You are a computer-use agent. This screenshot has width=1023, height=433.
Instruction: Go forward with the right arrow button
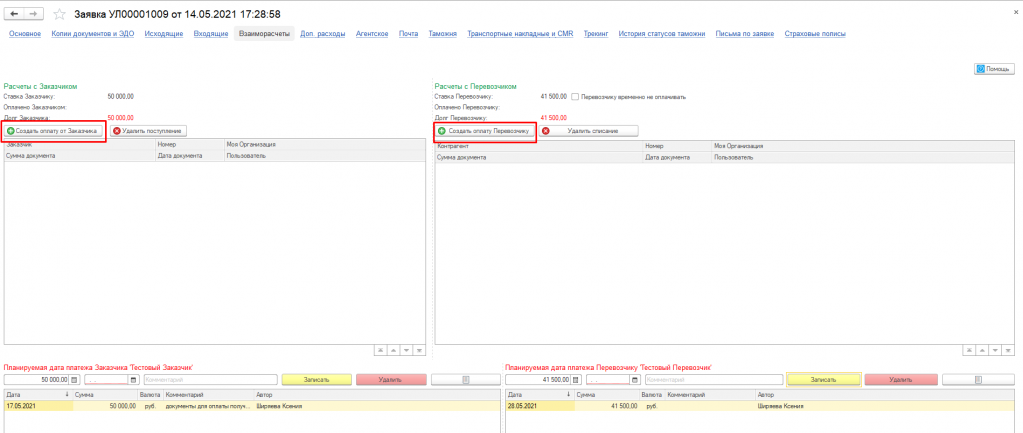34,14
